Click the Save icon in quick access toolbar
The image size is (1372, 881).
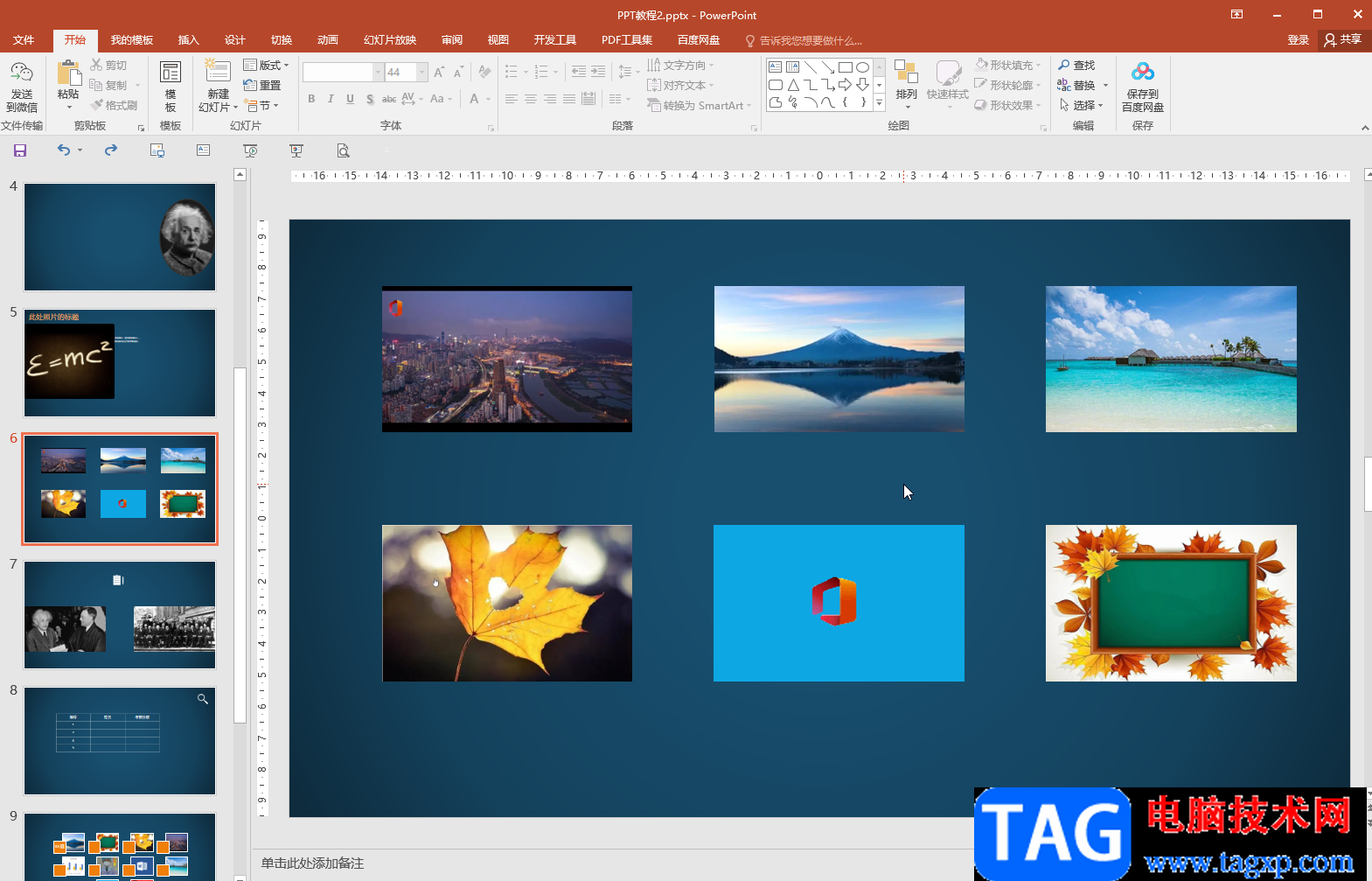tap(20, 150)
